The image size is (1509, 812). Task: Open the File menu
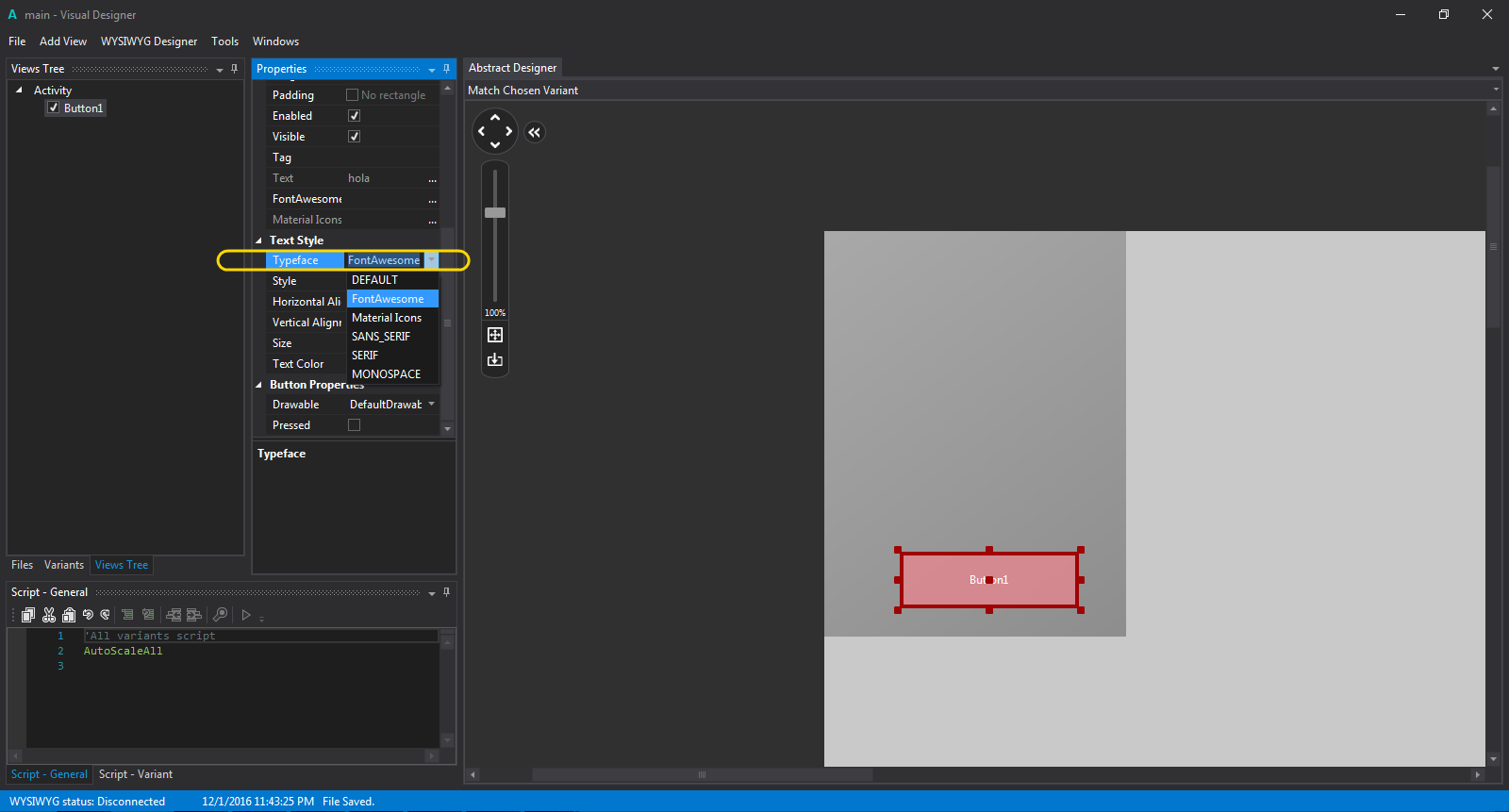coord(17,41)
